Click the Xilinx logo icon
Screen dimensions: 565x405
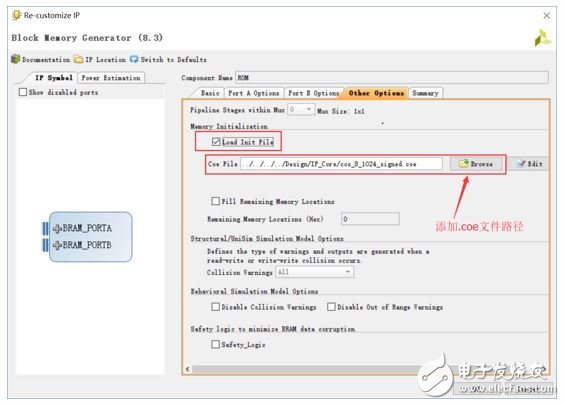coord(542,38)
